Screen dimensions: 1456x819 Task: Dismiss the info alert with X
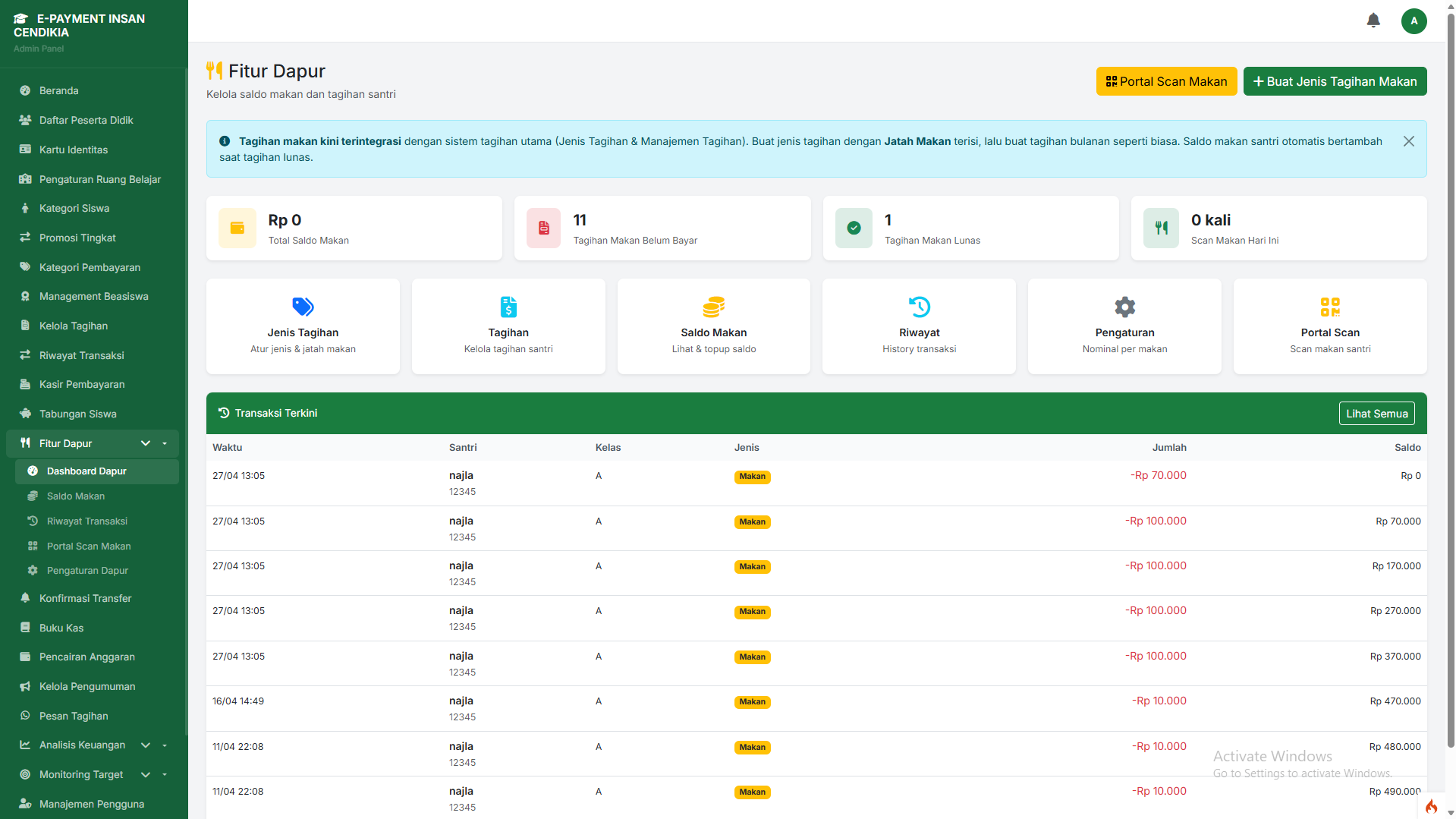[x=1408, y=141]
